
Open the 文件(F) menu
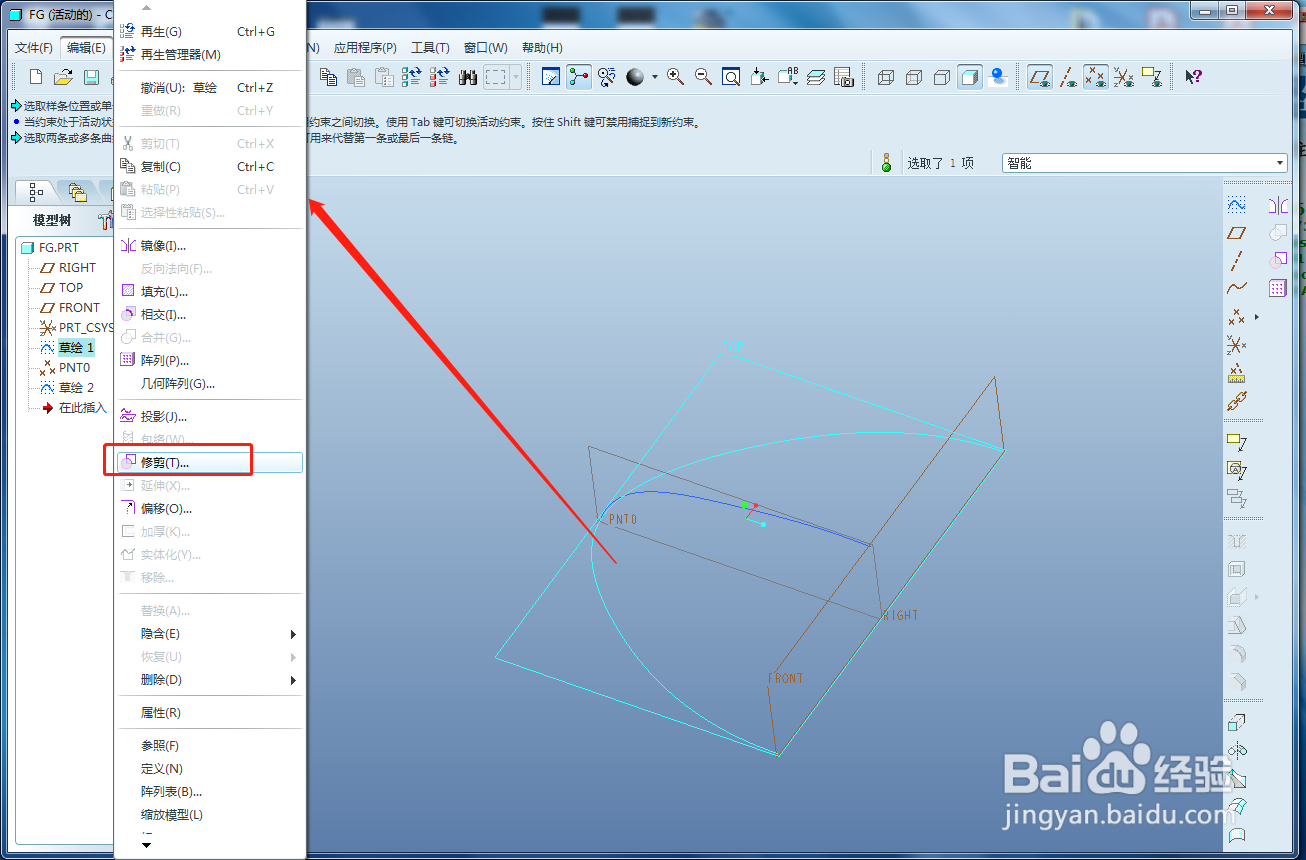[x=34, y=48]
